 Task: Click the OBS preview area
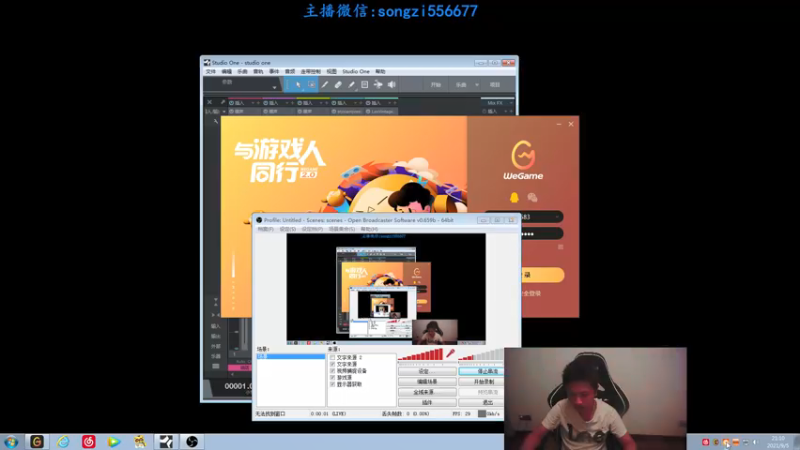point(386,289)
